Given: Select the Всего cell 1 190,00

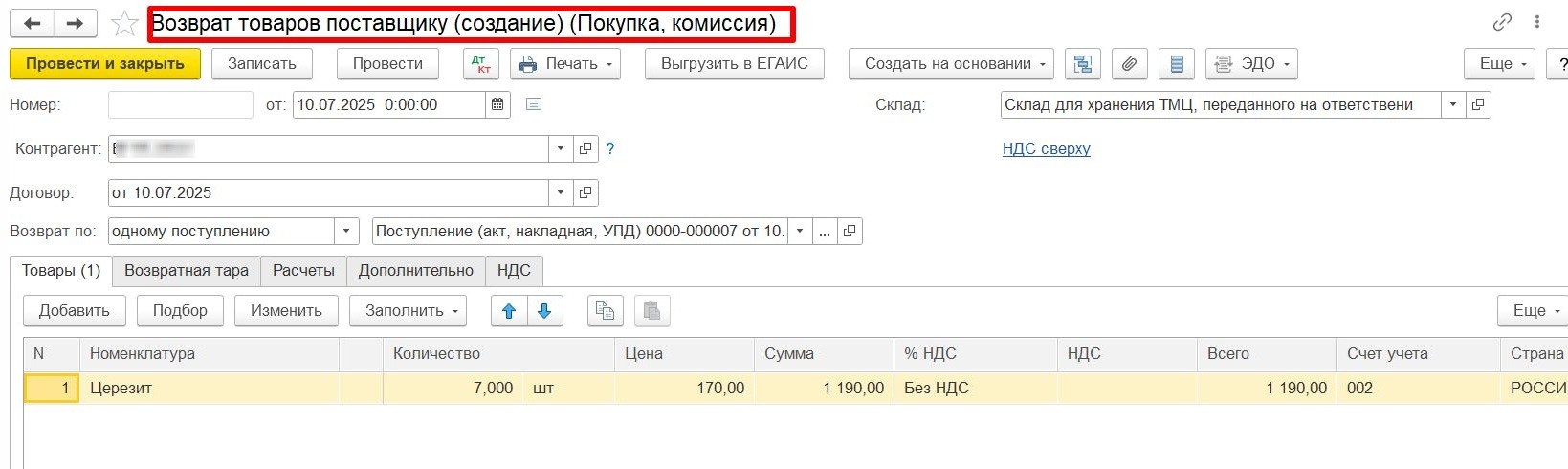Looking at the screenshot, I should coord(1268,389).
